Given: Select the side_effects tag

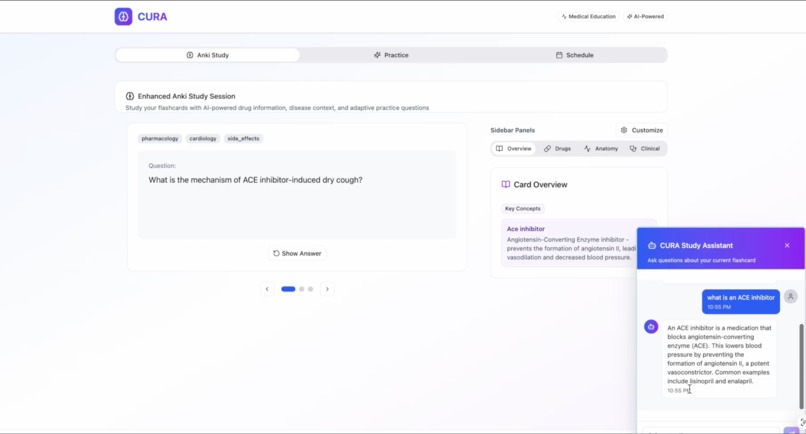Looking at the screenshot, I should [243, 138].
